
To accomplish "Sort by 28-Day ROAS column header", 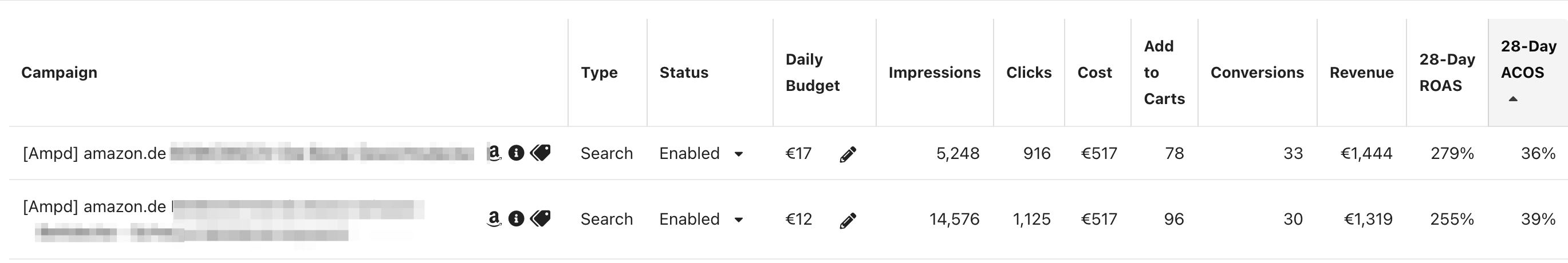I will coord(1447,72).
